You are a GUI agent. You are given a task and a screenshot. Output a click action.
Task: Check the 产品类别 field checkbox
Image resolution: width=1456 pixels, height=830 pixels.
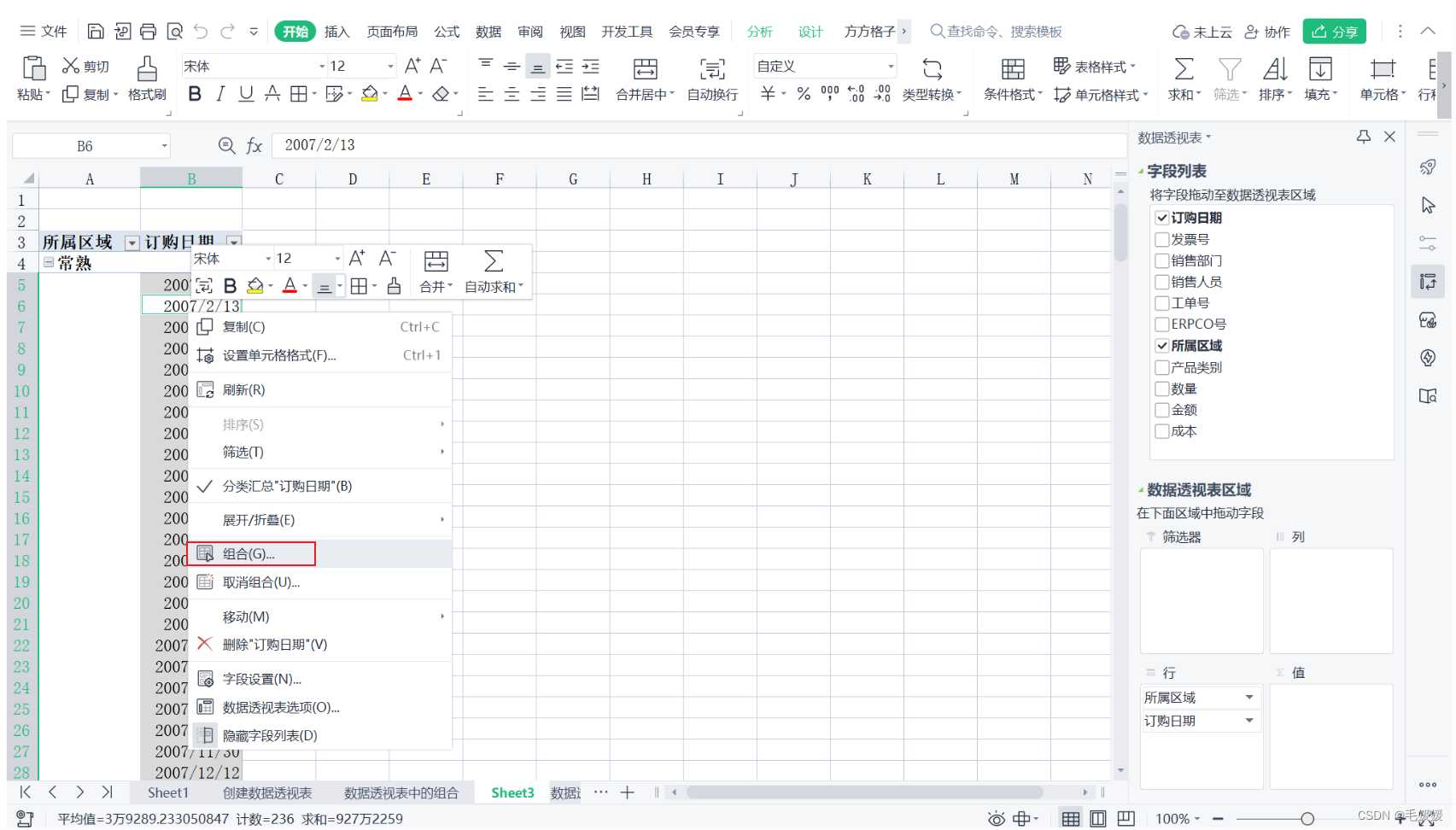click(x=1161, y=367)
